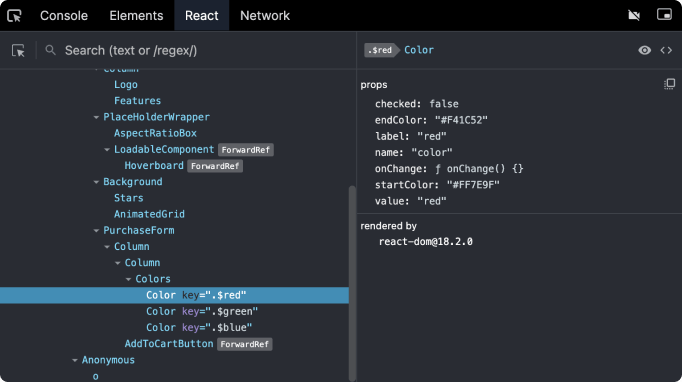Select the Colors component label
Image resolution: width=682 pixels, height=382 pixels.
click(x=153, y=279)
